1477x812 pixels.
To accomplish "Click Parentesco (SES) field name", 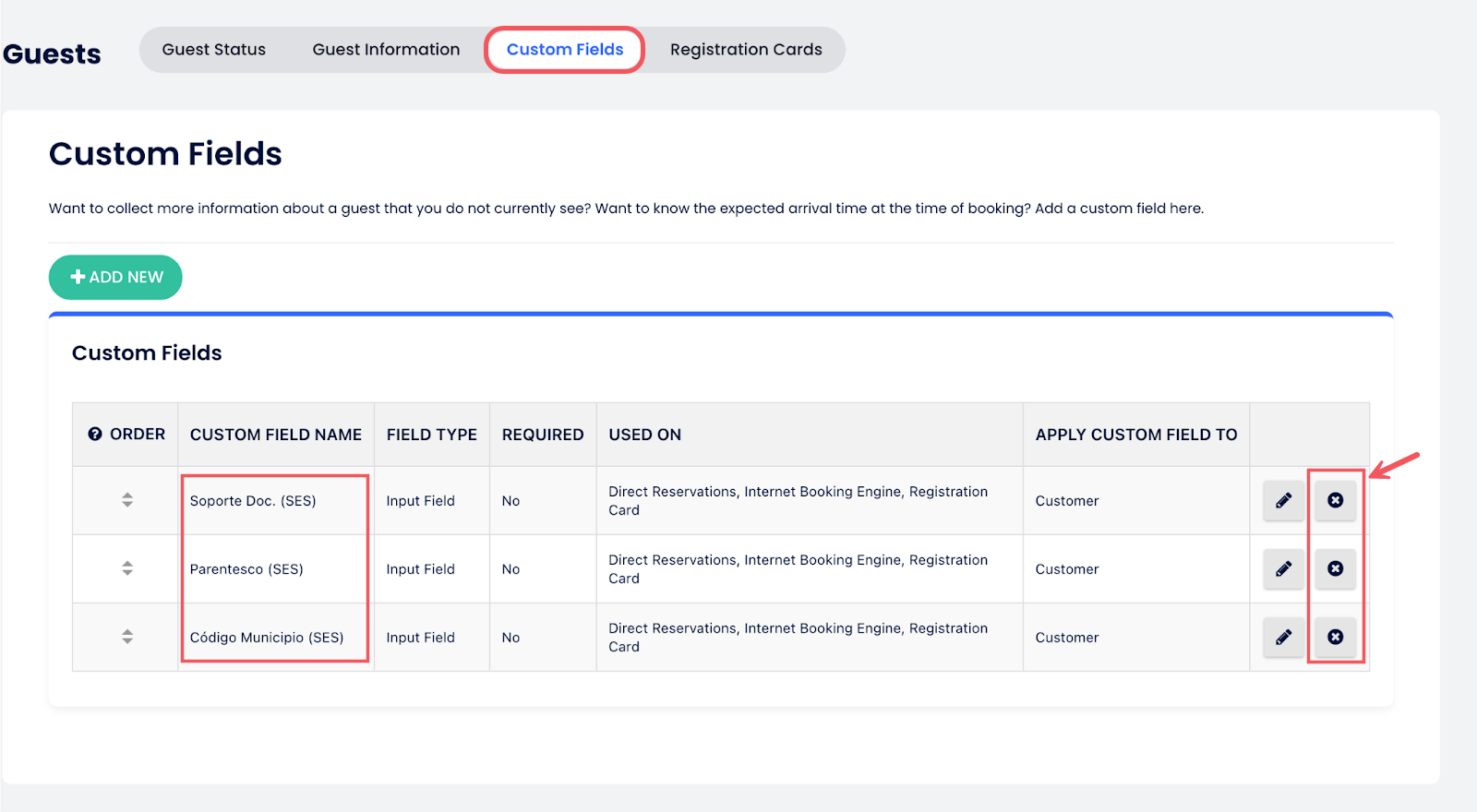I will coord(246,569).
